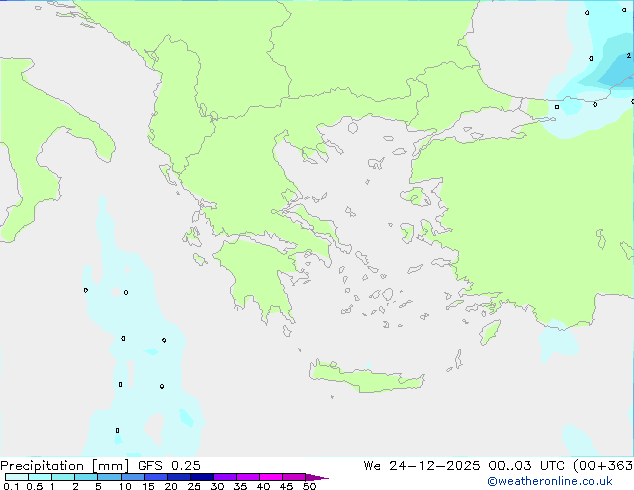Click the '(00+363' forecast offset text
Image resolution: width=634 pixels, height=490 pixels.
pos(603,466)
